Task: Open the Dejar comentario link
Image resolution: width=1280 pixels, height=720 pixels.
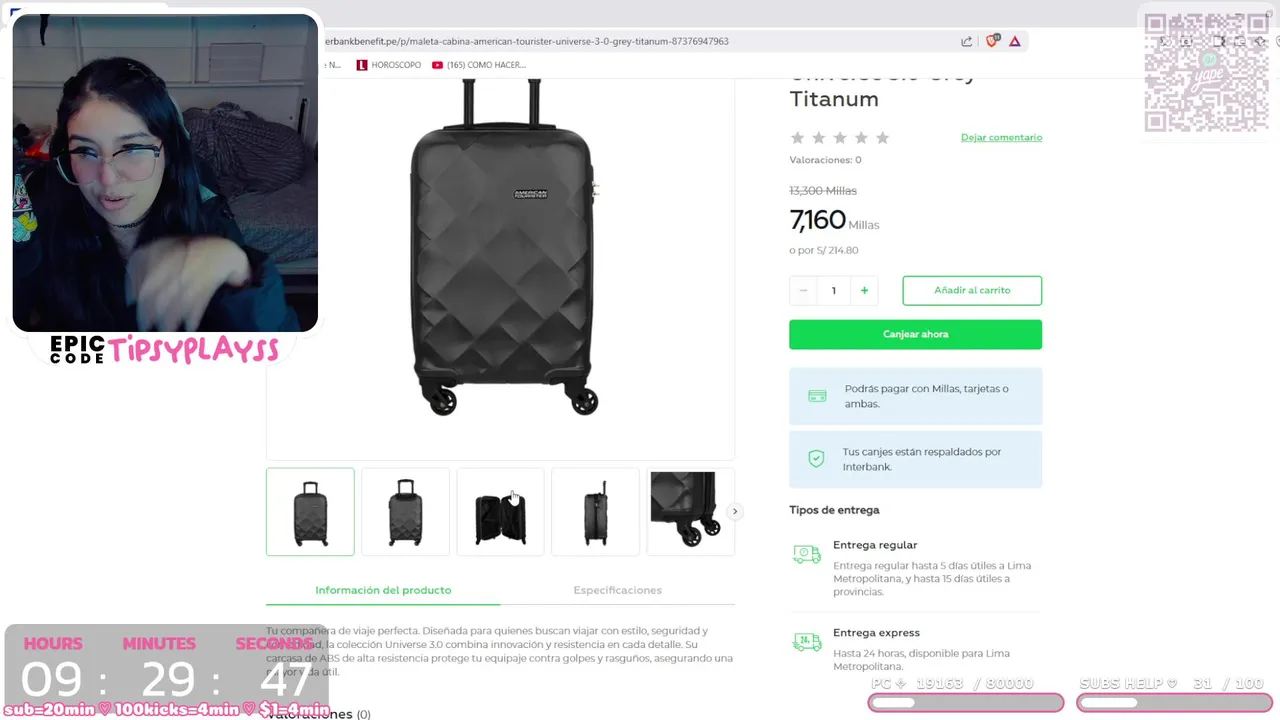Action: pos(1001,137)
